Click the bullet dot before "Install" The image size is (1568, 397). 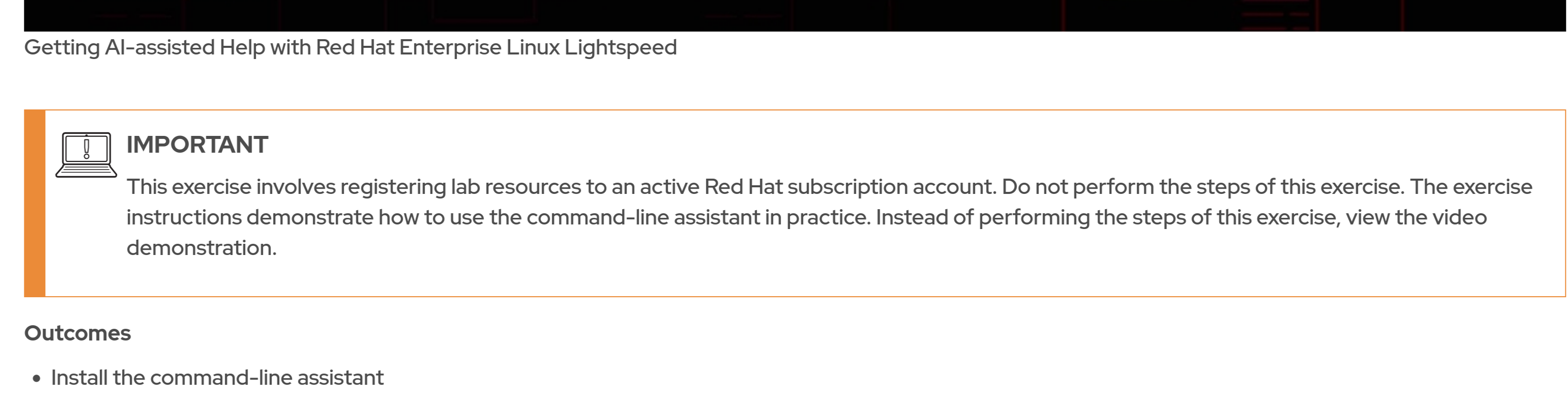pyautogui.click(x=37, y=379)
